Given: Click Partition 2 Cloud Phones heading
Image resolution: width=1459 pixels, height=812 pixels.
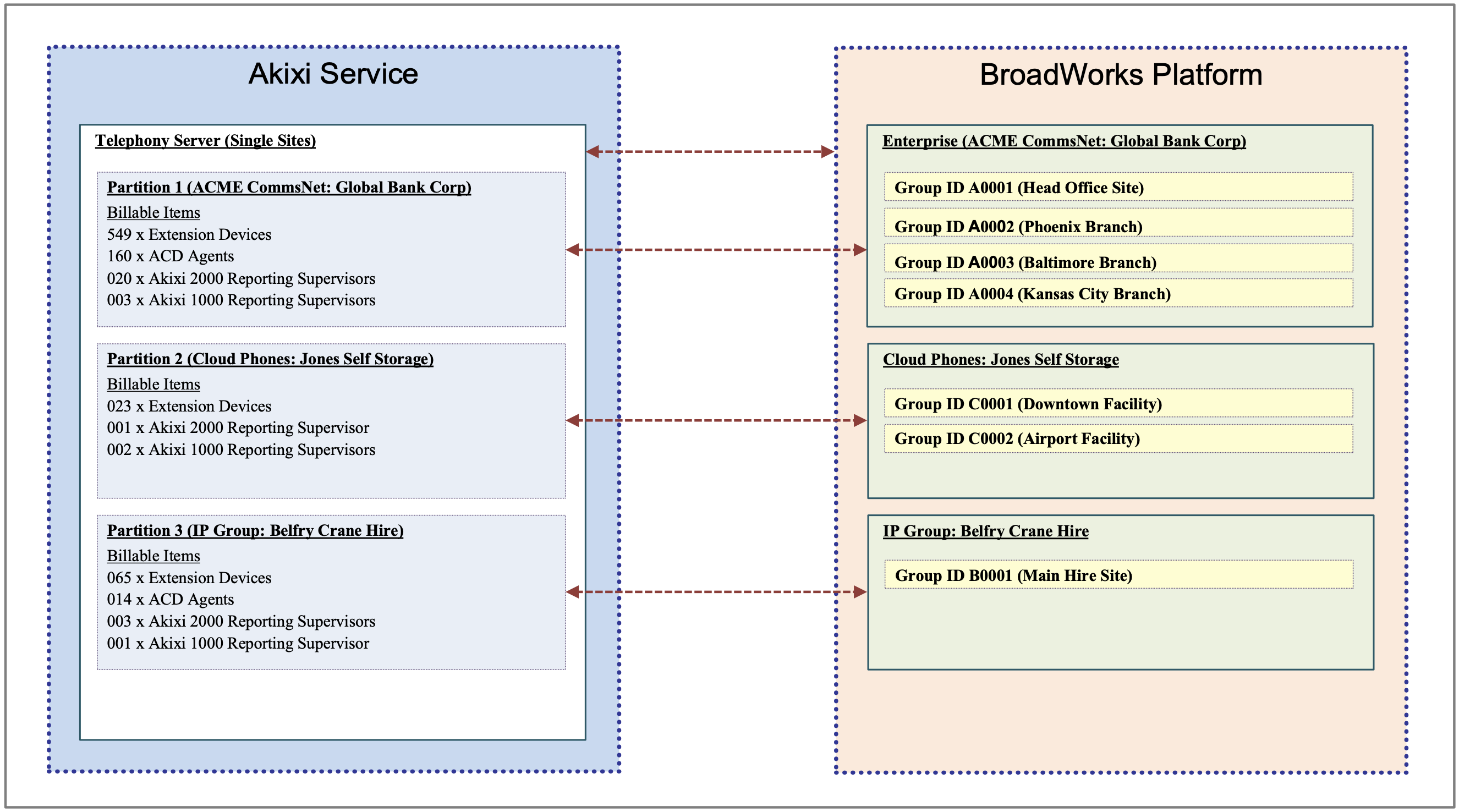Looking at the screenshot, I should click(x=270, y=359).
